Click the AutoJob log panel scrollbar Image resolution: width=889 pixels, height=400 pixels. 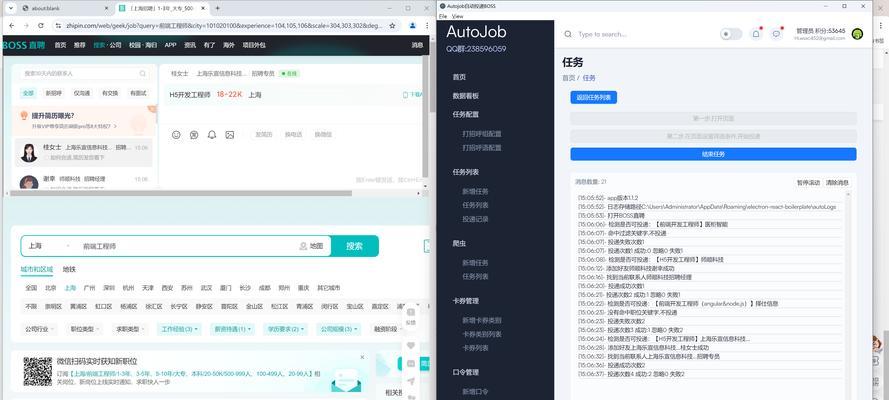[848, 295]
